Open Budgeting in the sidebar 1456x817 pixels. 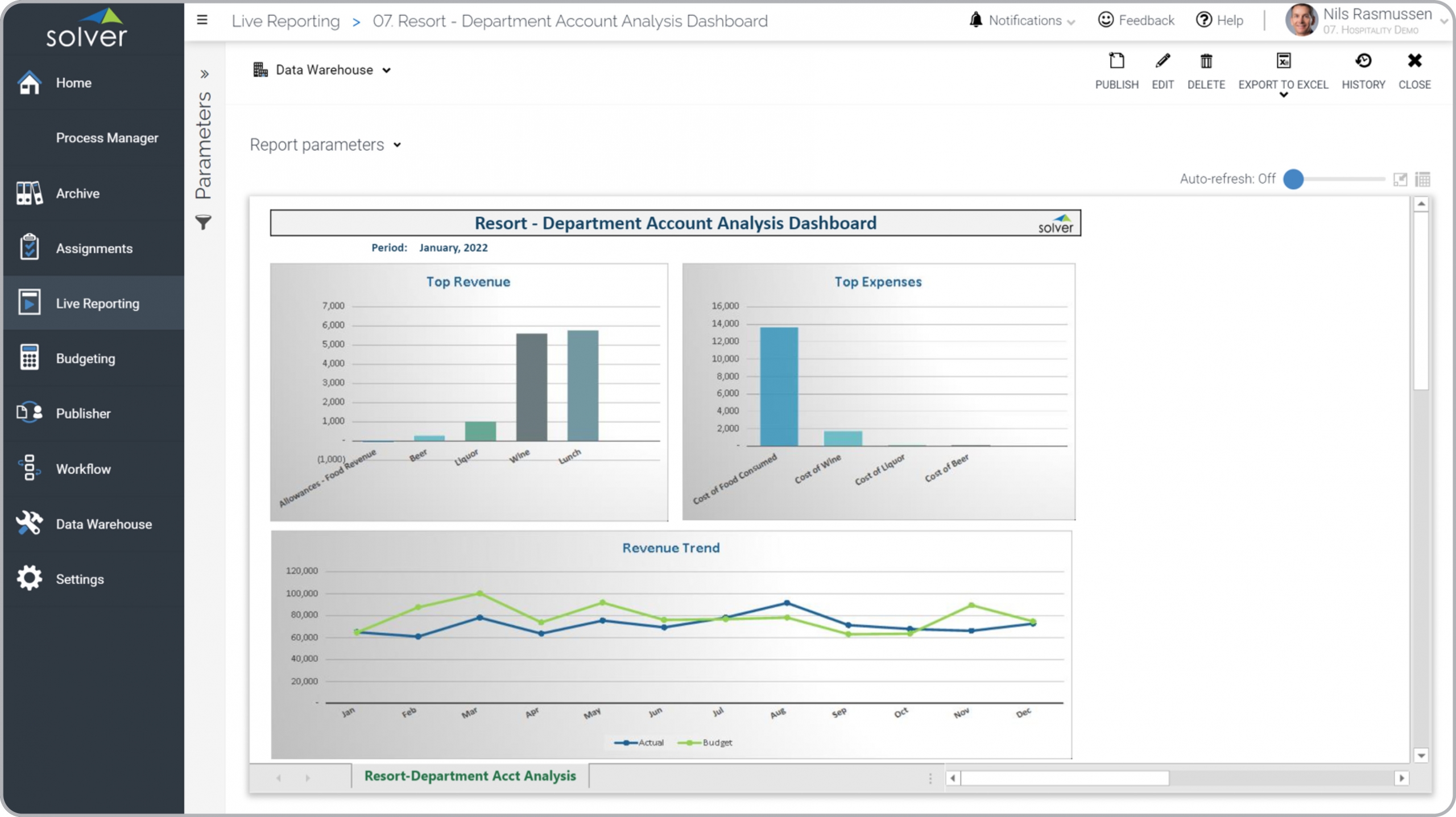(x=85, y=359)
